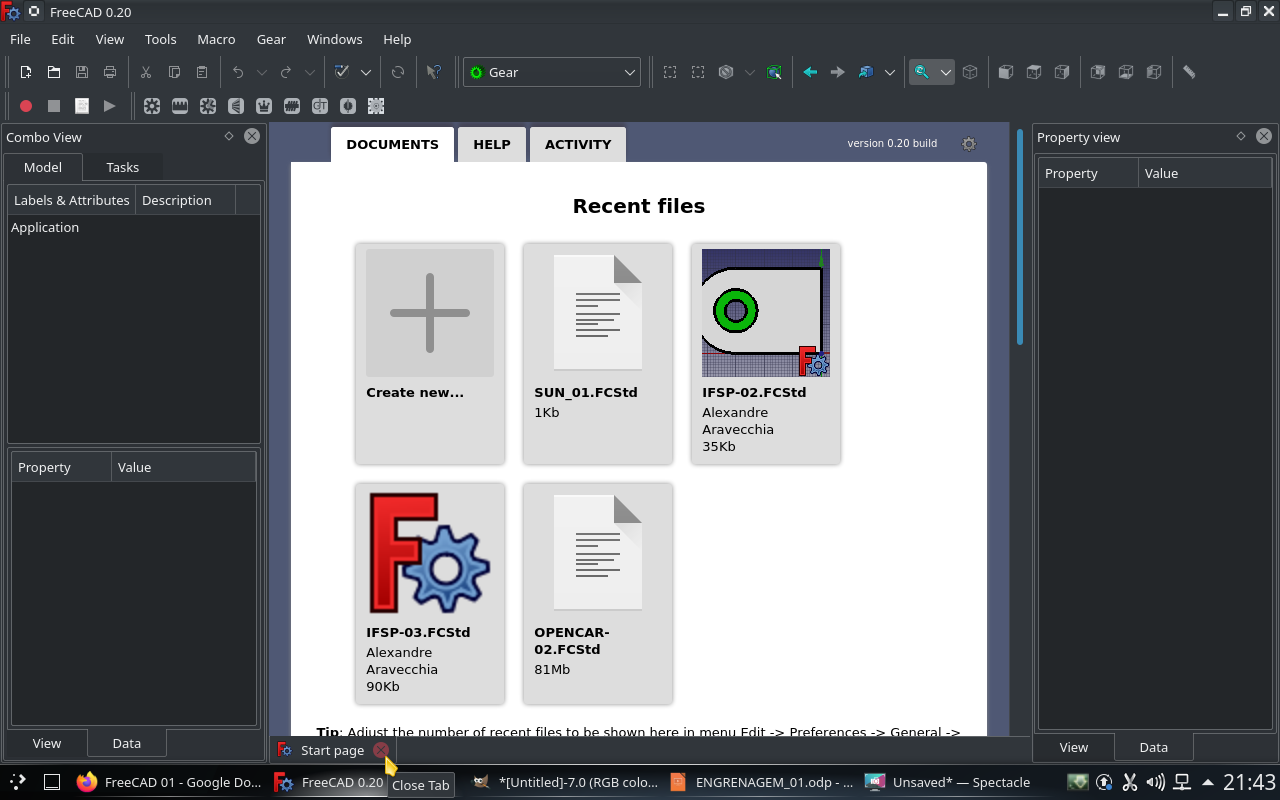This screenshot has height=800, width=1280.
Task: Click the Refresh recompute icon
Action: click(398, 72)
